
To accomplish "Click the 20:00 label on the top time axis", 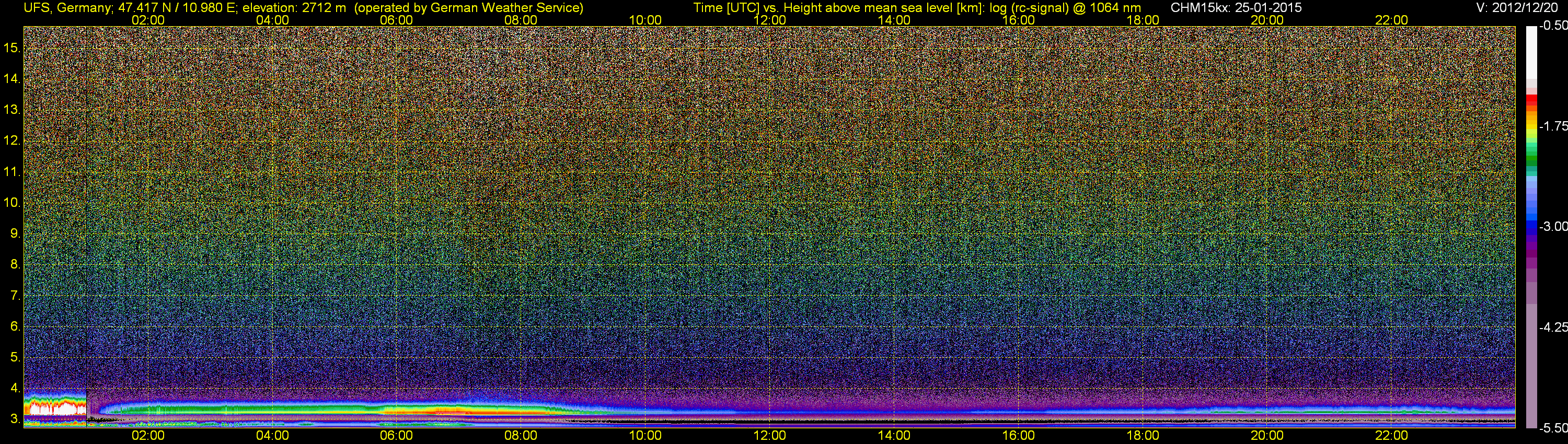I will click(1267, 20).
